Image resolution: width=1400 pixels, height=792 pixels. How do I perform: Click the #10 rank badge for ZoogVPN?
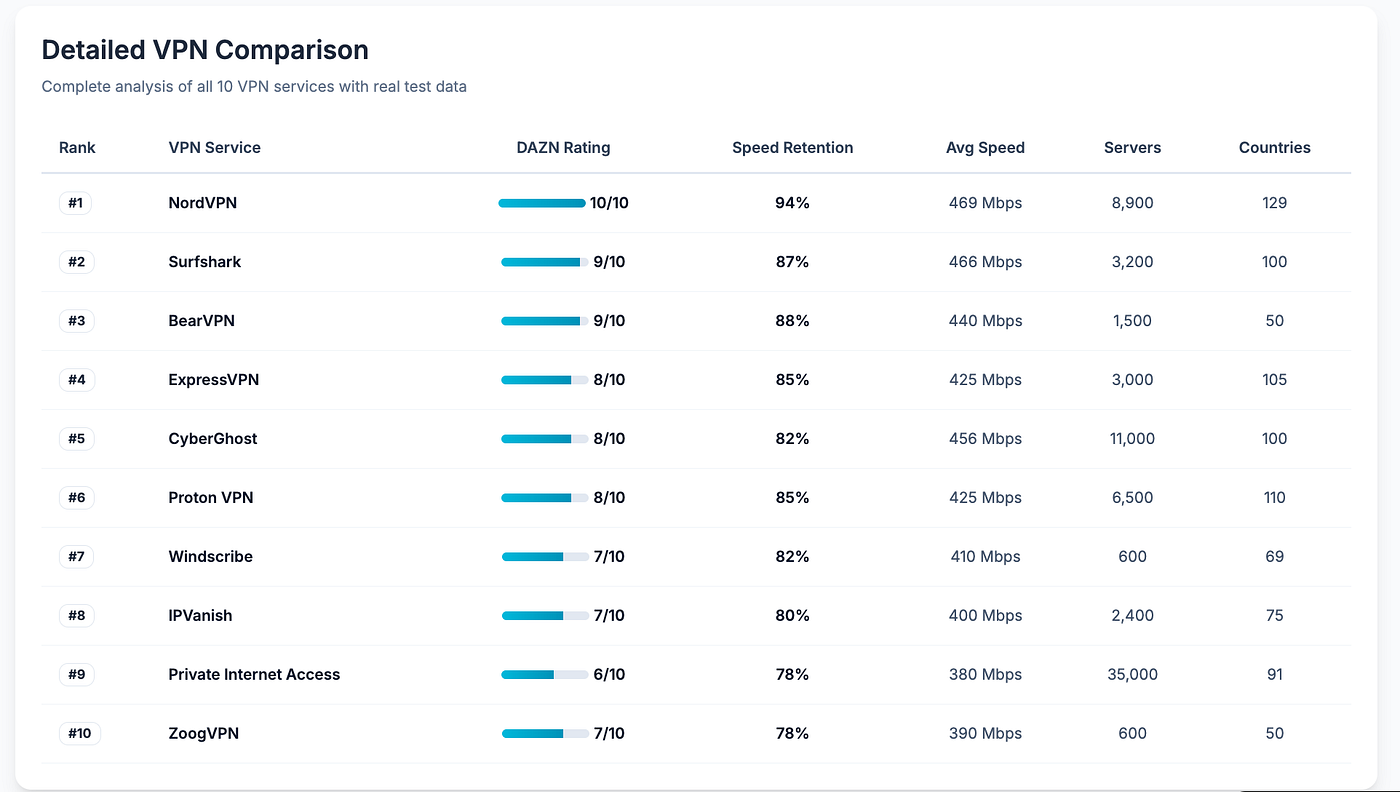point(80,734)
